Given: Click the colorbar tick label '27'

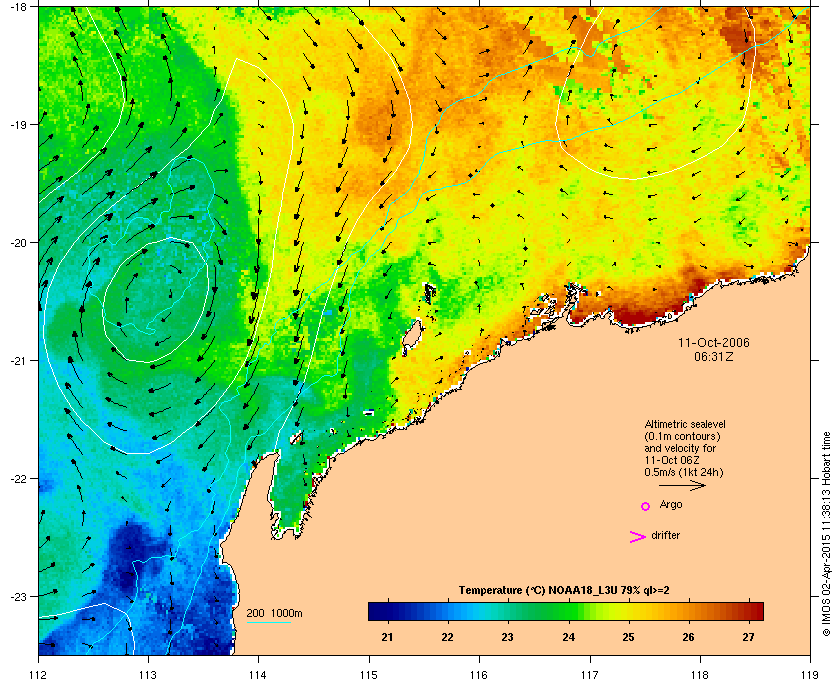Looking at the screenshot, I should (748, 637).
